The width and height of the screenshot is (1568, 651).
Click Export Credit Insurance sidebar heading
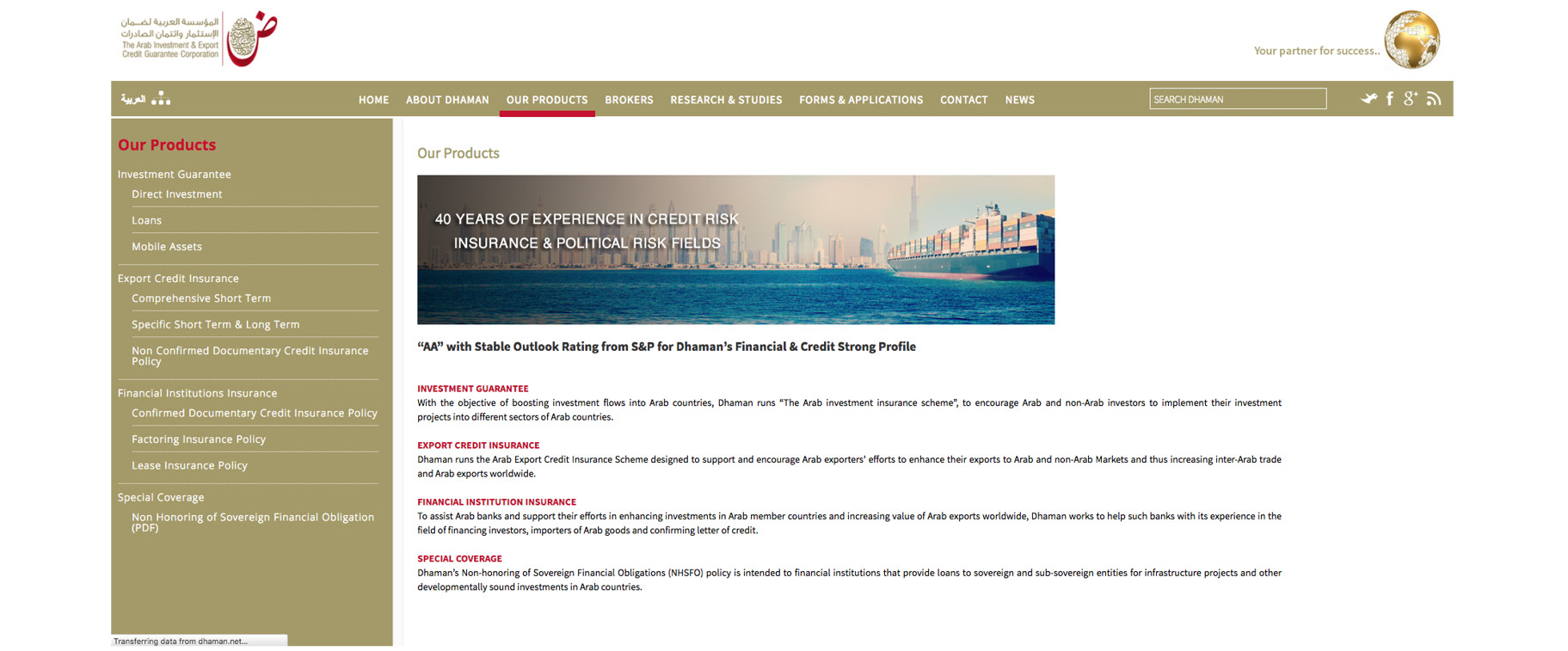pyautogui.click(x=178, y=279)
